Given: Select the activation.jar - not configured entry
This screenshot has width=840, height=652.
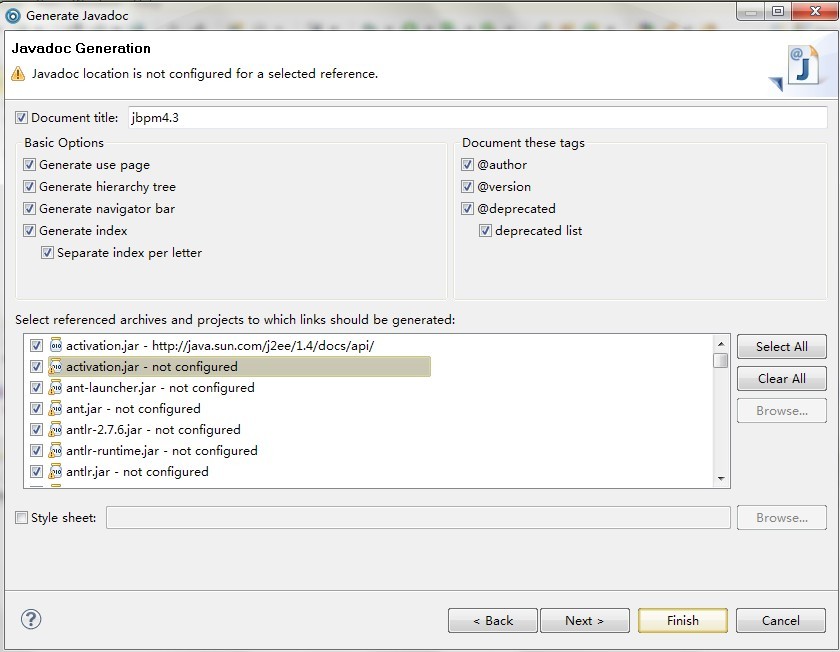Looking at the screenshot, I should coord(152,367).
